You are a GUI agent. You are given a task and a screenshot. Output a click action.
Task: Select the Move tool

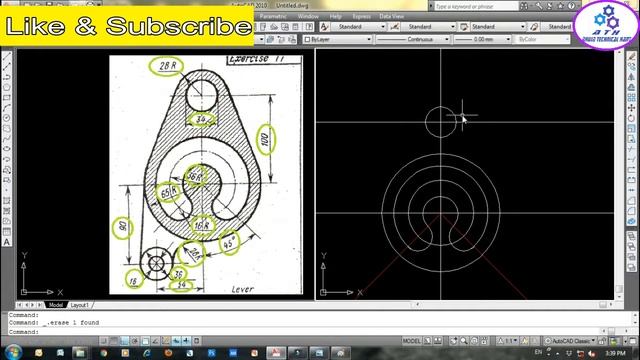[x=631, y=107]
